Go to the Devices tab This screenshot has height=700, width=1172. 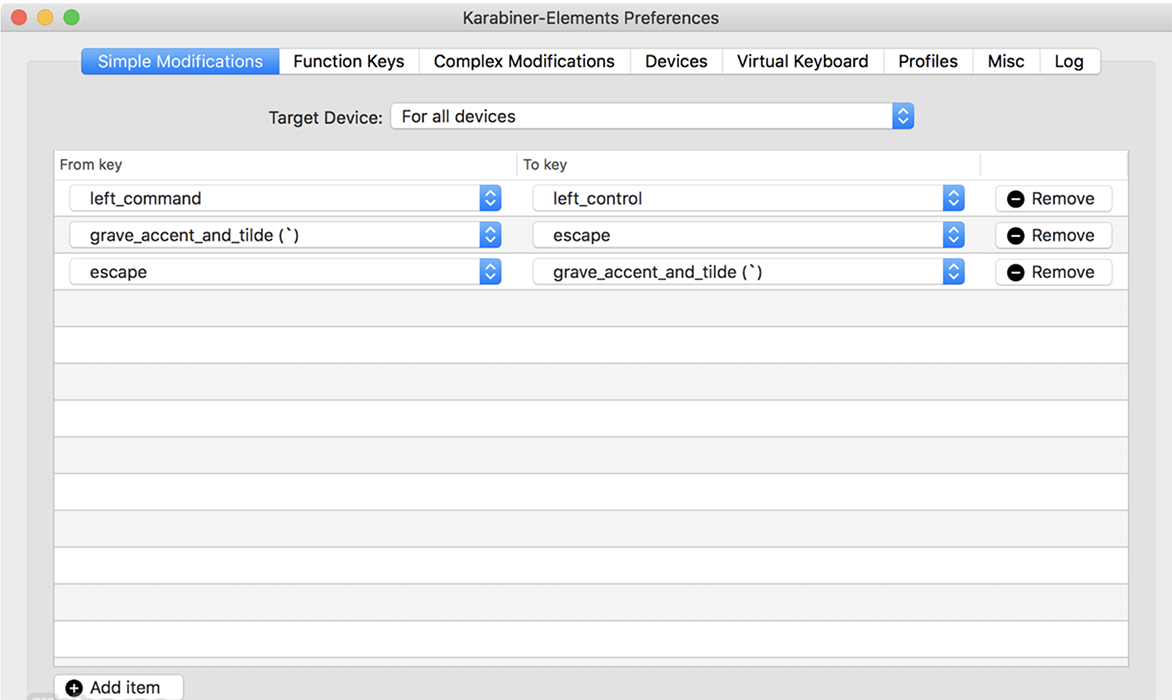point(676,61)
